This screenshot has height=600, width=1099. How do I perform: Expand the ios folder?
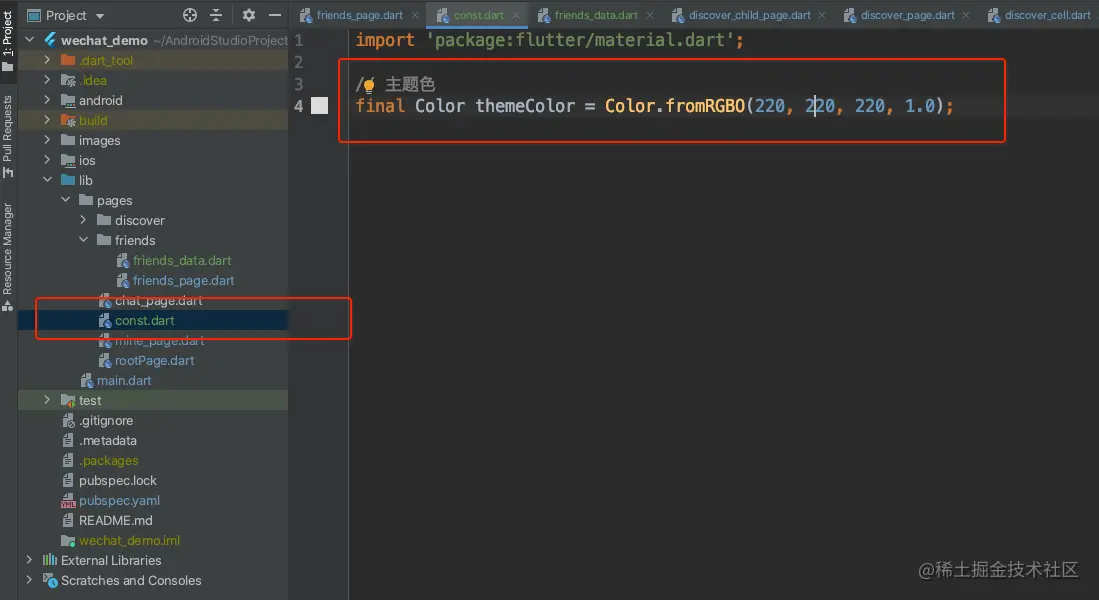coord(47,160)
